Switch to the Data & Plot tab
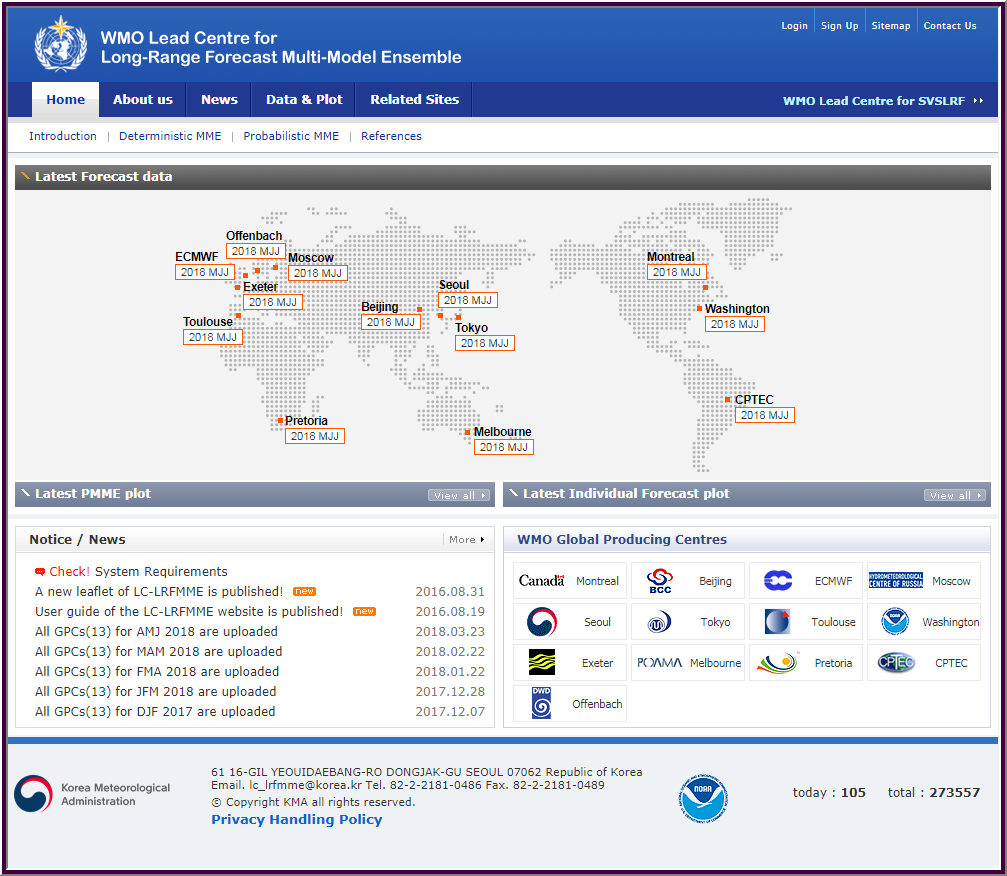Viewport: 1007px width, 876px height. (x=304, y=99)
